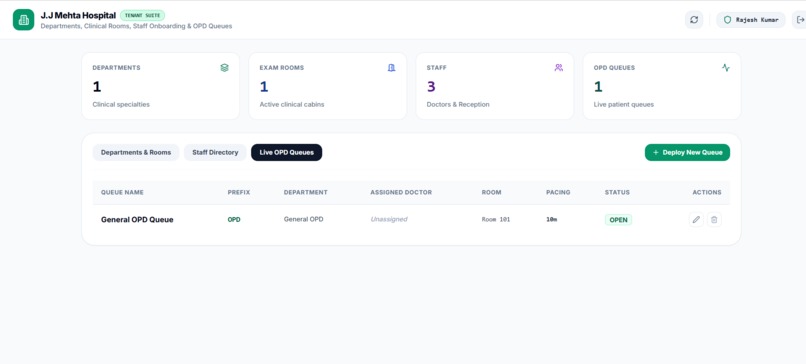Screen dimensions: 806x364
Task: Click the ROOM column header
Action: click(x=491, y=192)
